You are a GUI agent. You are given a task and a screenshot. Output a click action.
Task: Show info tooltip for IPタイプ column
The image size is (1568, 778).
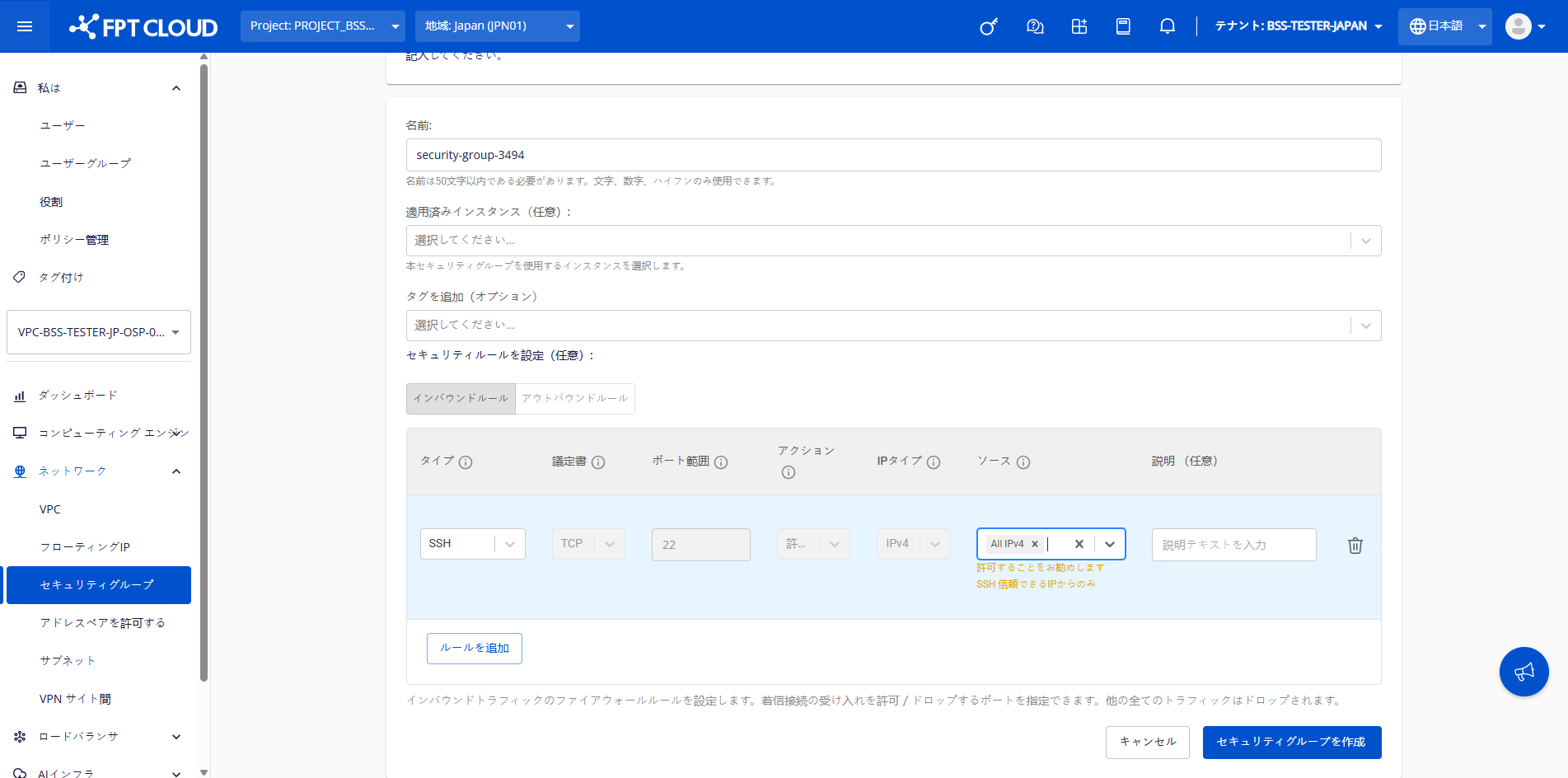coord(934,462)
